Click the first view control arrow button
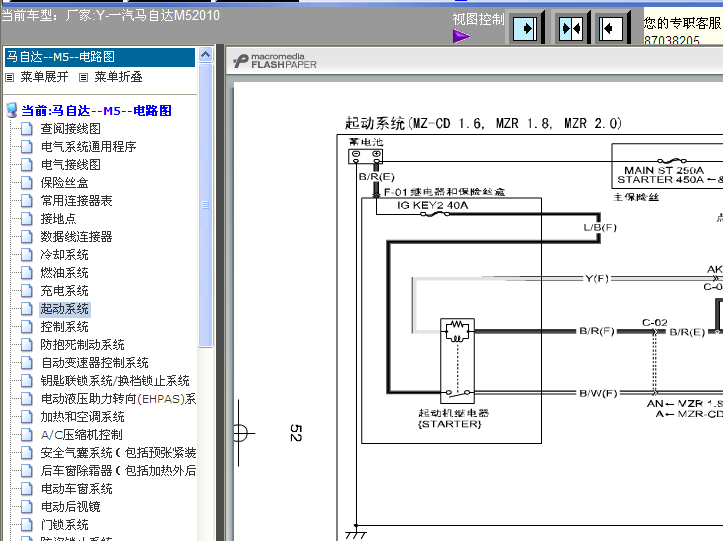This screenshot has width=723, height=541. click(x=525, y=29)
